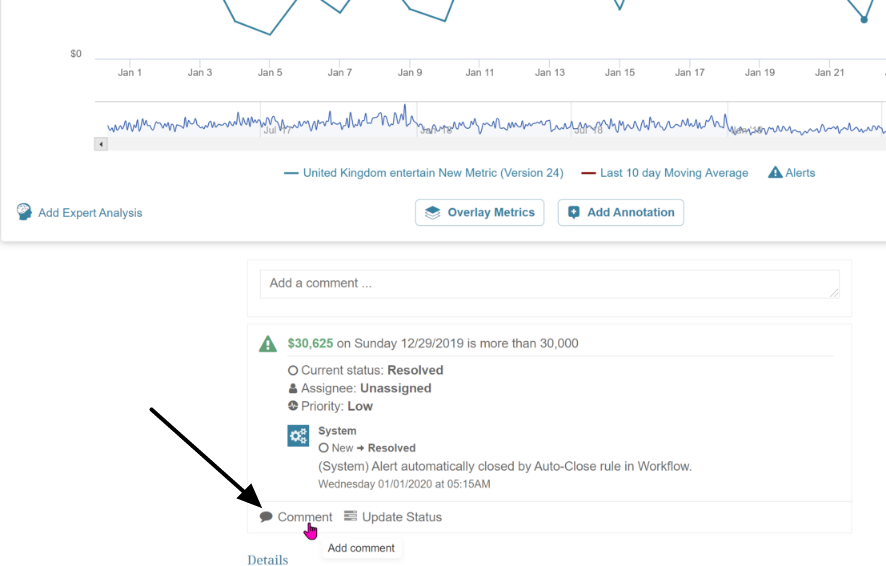Click the green alert triangle beside $30,625
Screen dimensions: 886x566
coord(268,344)
